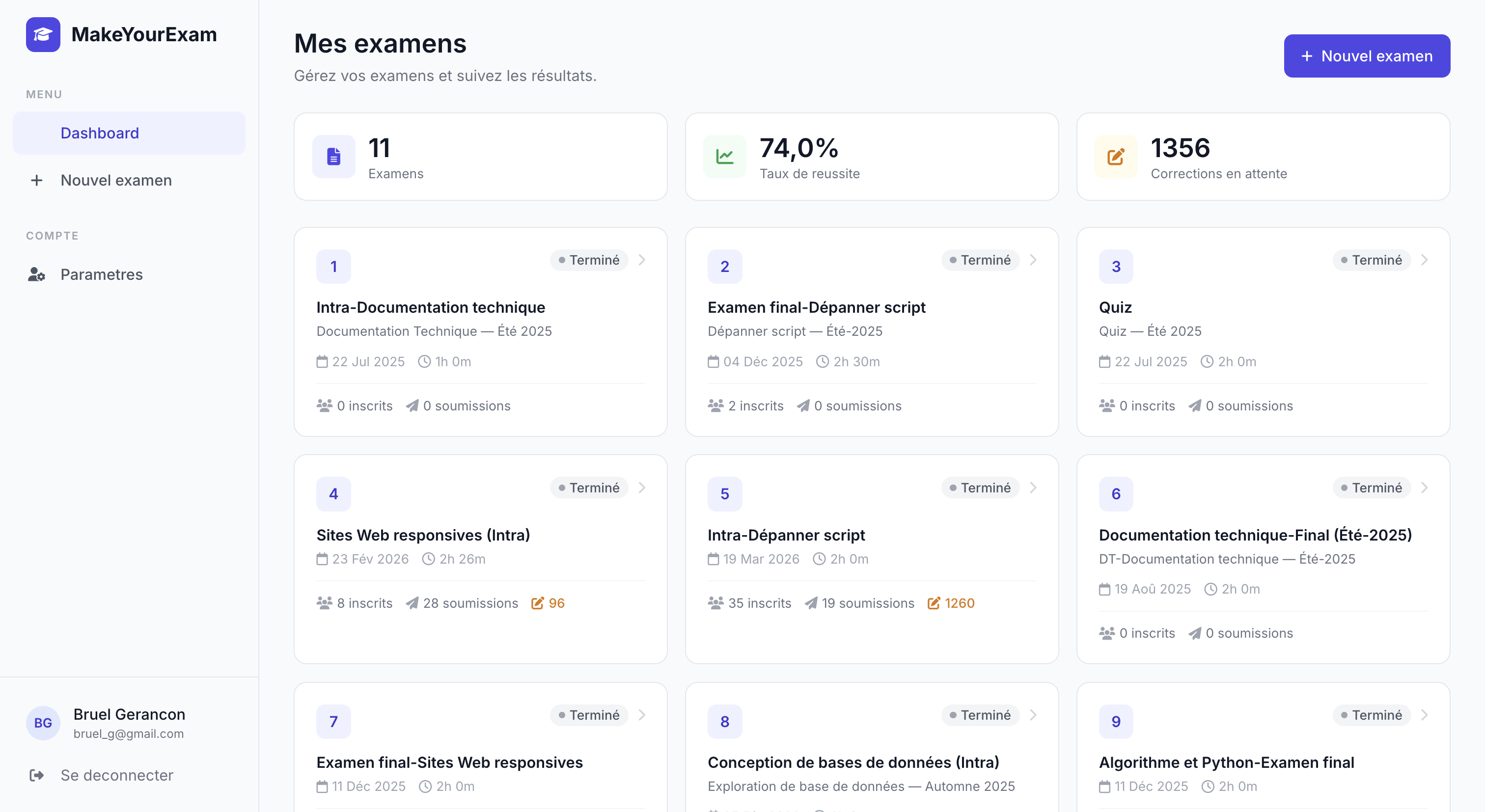The width and height of the screenshot is (1485, 812).
Task: Open the Quiz exam title
Action: tap(1116, 307)
